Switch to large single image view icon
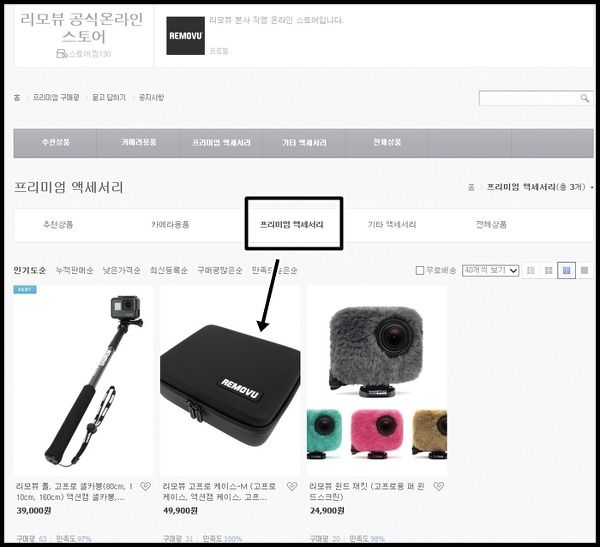Screen dimensions: 600x547 584,271
